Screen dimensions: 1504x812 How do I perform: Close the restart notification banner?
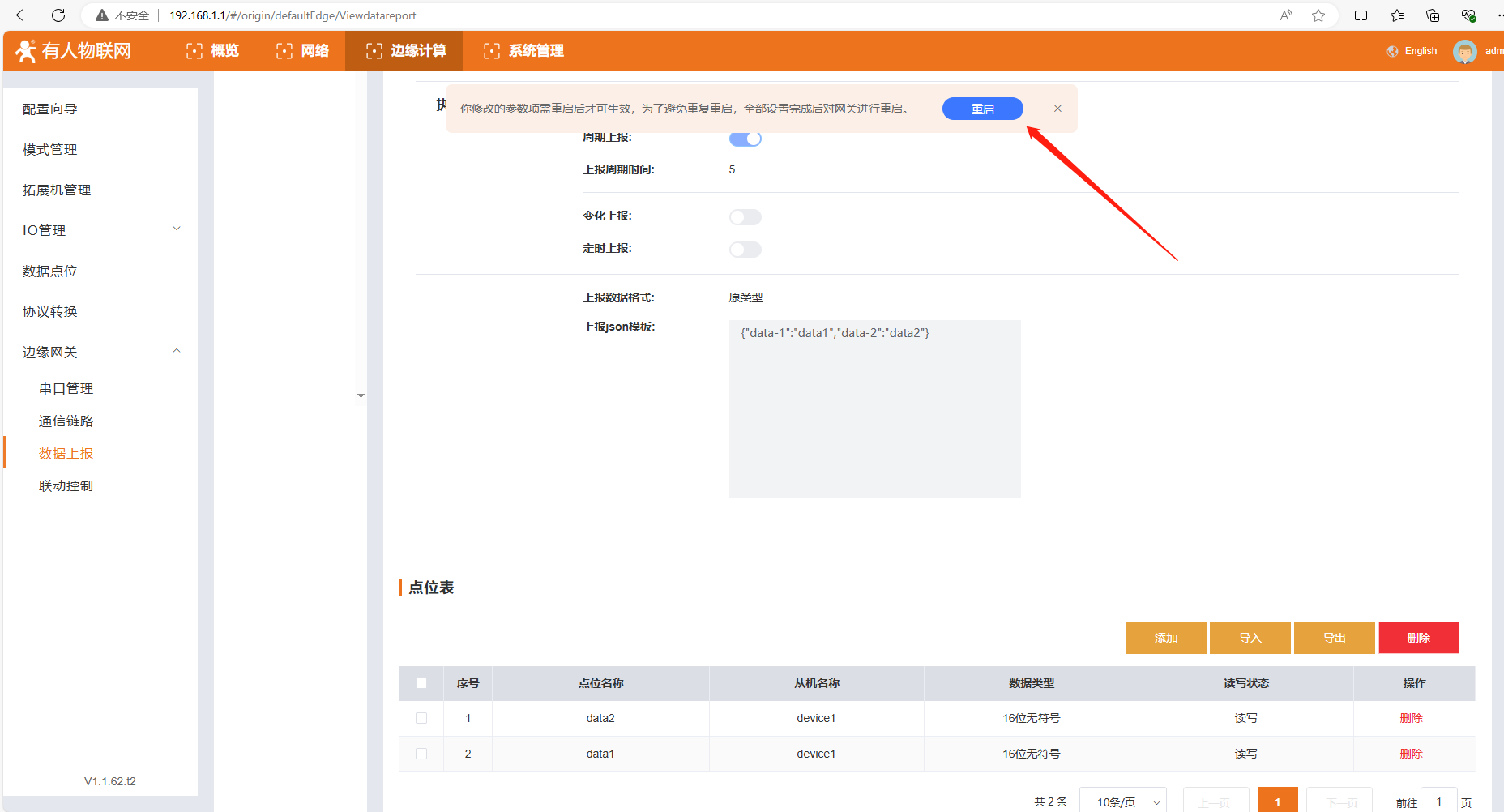1057,109
